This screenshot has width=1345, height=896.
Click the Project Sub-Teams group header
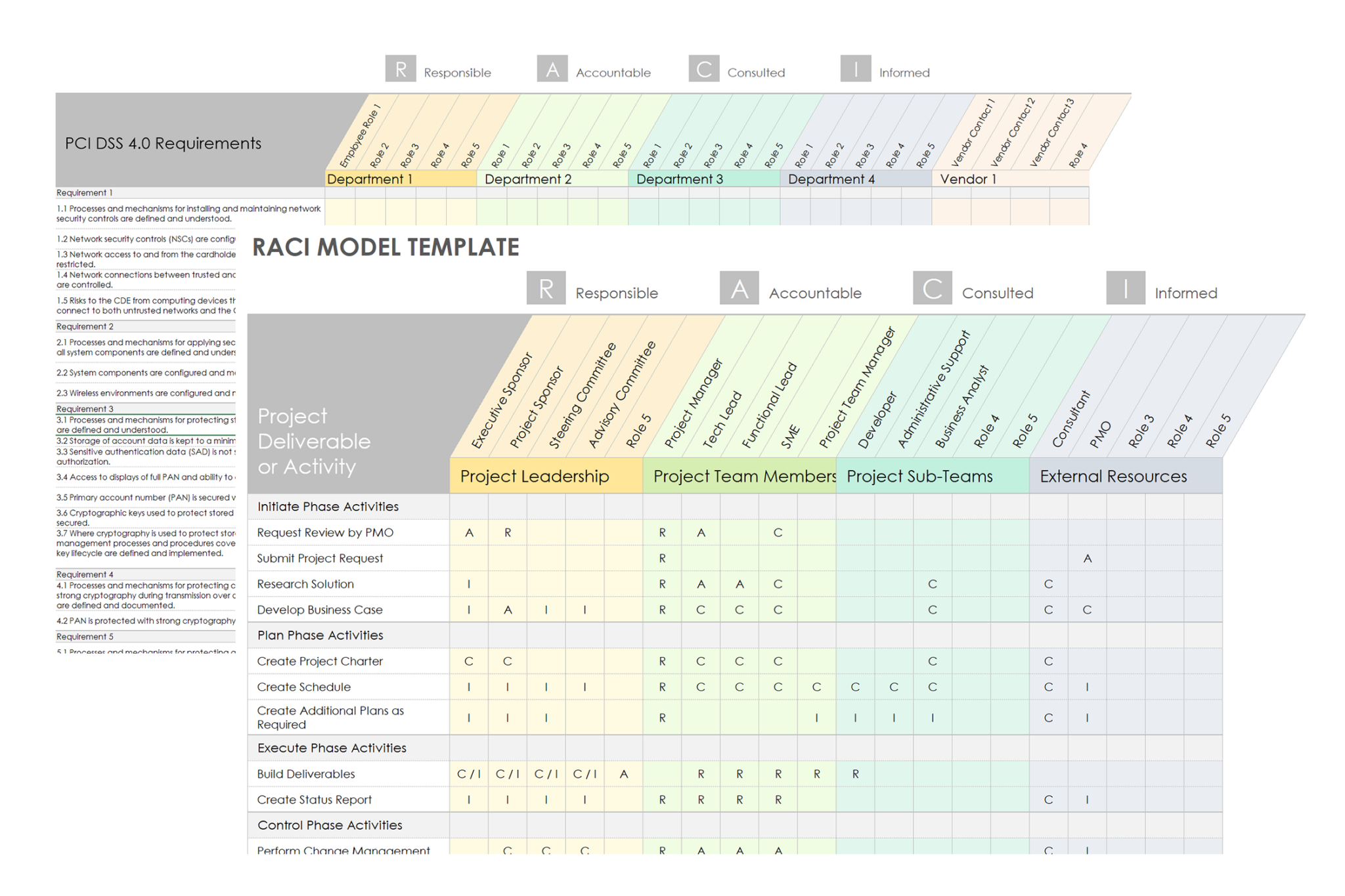[933, 476]
